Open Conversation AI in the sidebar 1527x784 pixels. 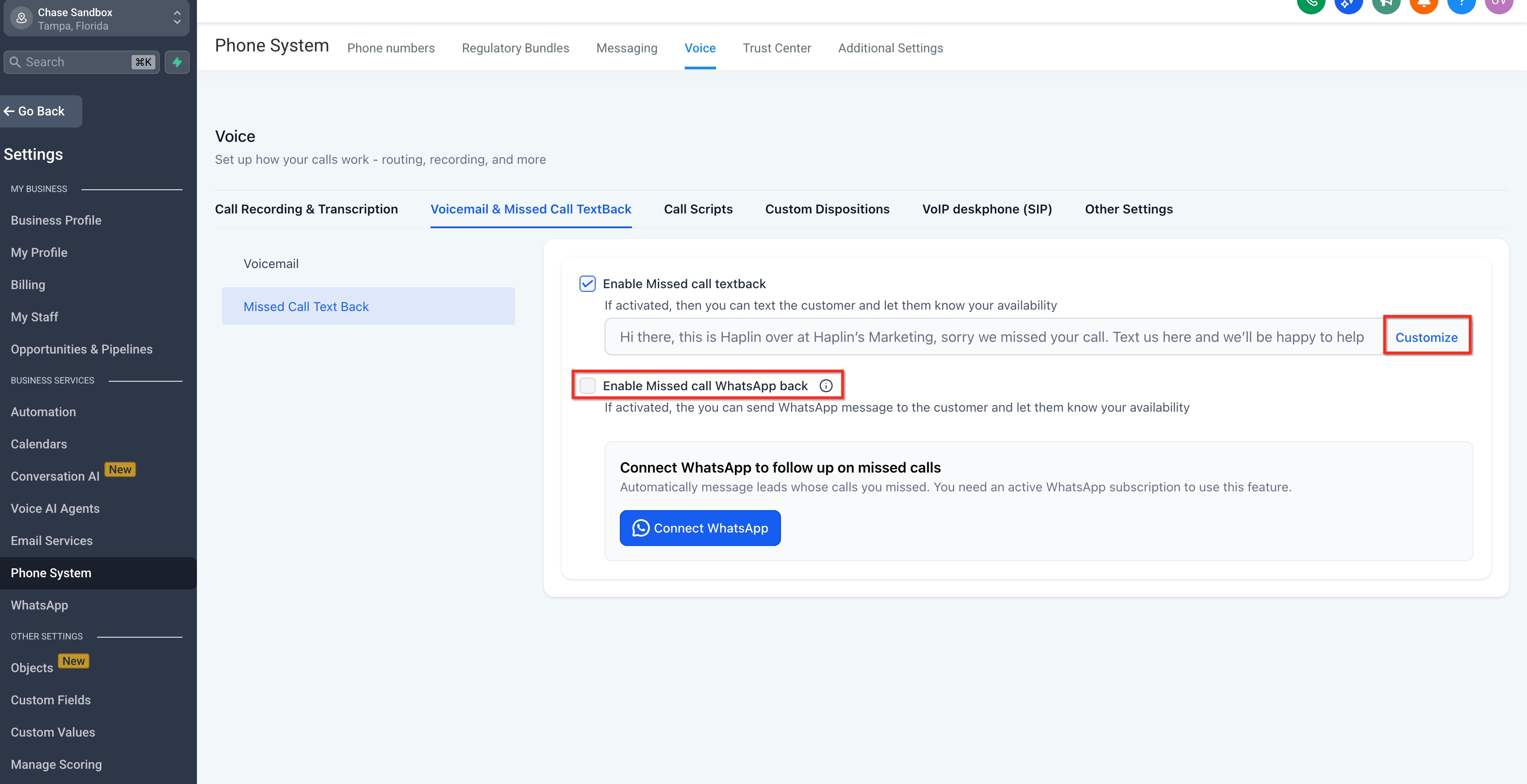(55, 477)
